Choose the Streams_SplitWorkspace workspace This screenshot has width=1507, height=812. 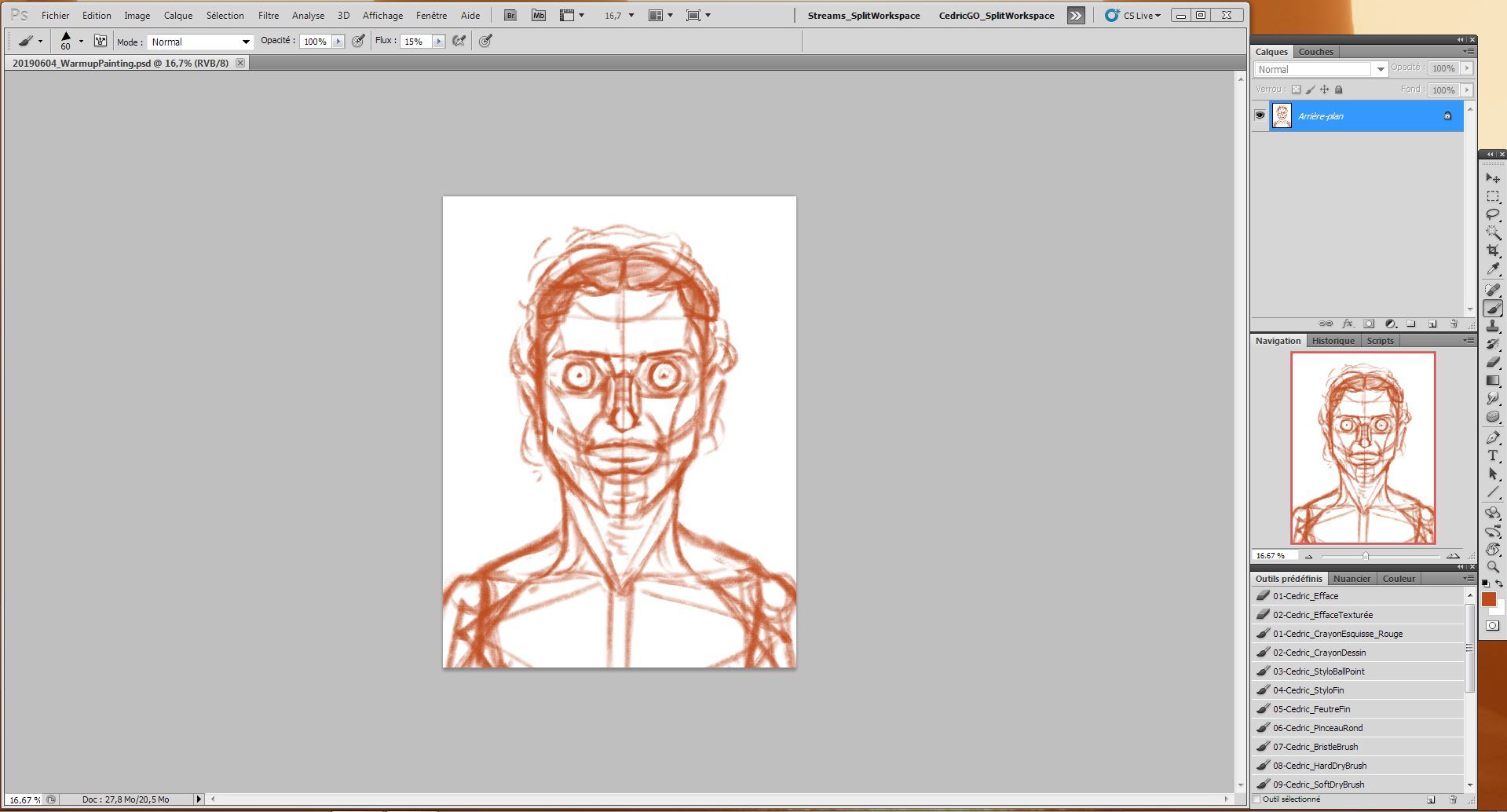[863, 15]
